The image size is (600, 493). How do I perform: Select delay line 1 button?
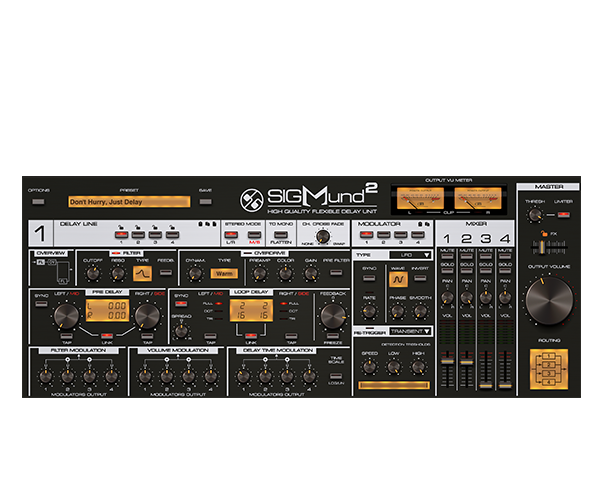[x=121, y=235]
